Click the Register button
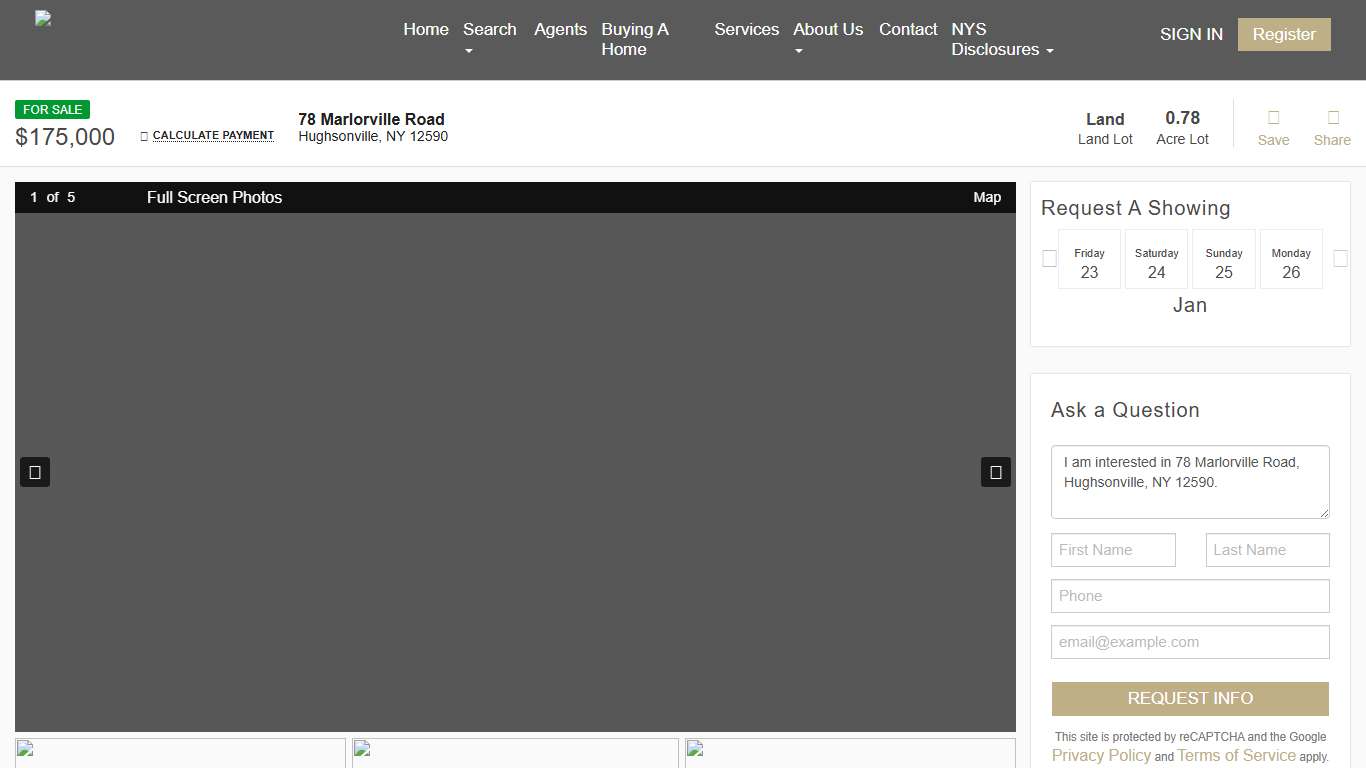The width and height of the screenshot is (1366, 768). (1284, 34)
